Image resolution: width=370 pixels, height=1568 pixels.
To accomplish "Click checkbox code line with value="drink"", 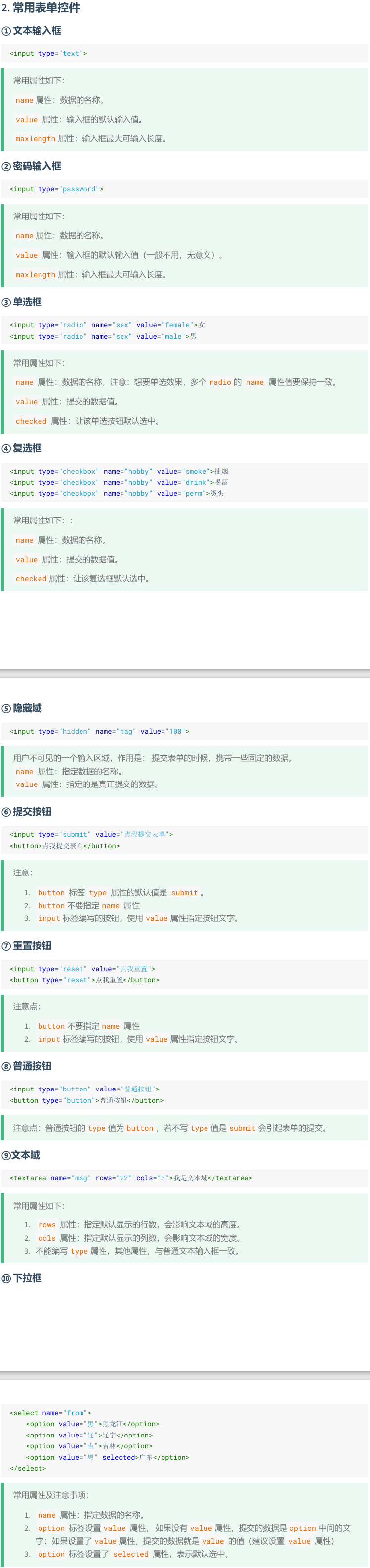I will coord(119,482).
